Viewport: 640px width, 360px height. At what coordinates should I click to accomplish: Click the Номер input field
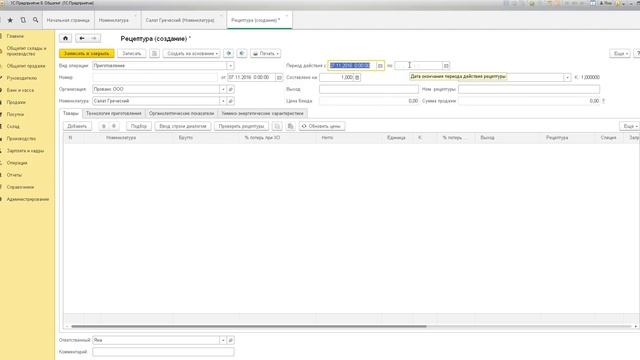[155, 77]
